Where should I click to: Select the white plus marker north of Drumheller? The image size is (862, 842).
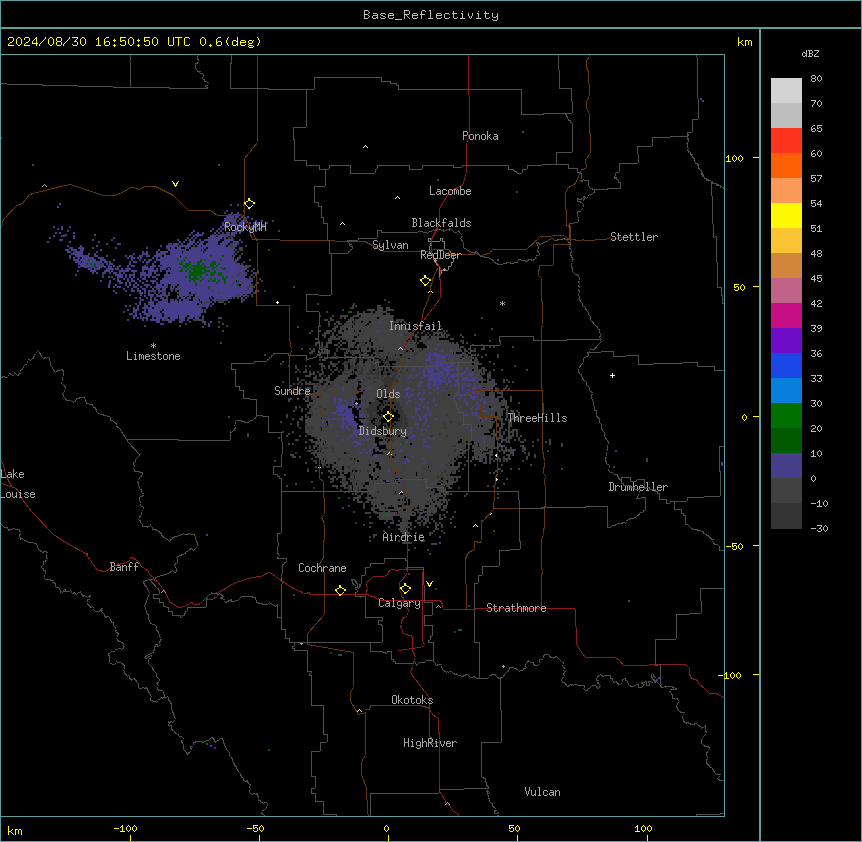612,375
